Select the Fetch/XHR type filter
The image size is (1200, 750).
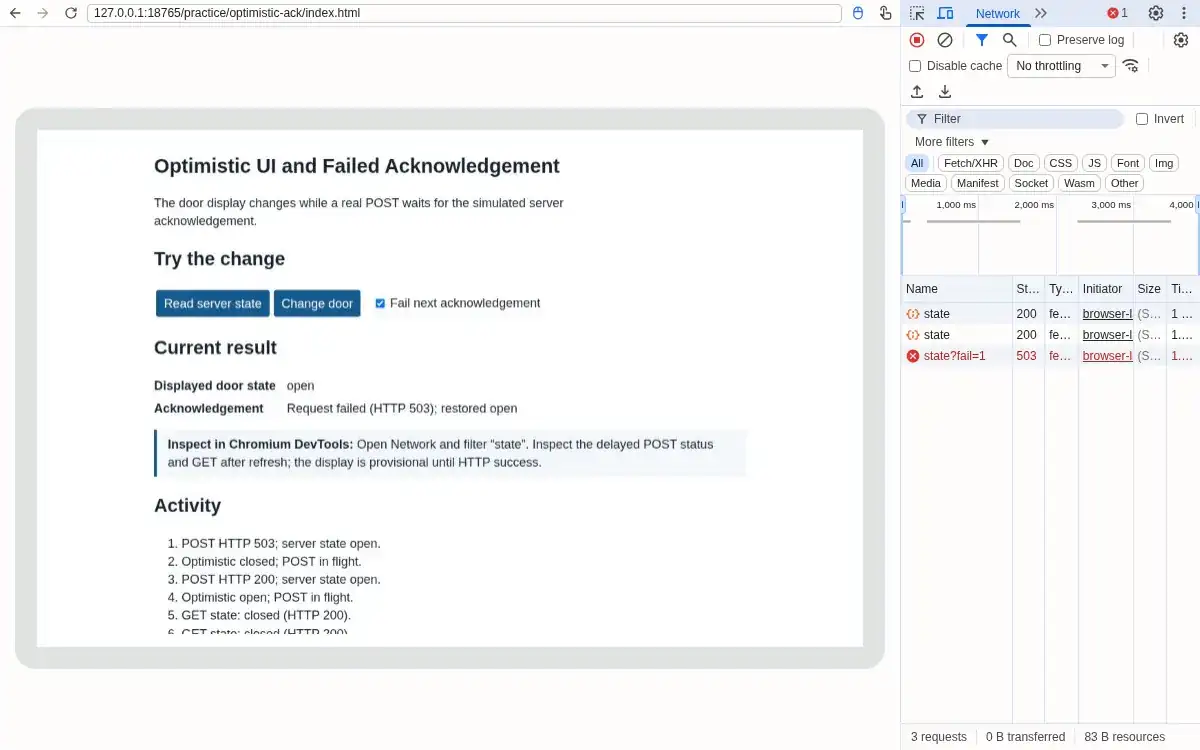coord(971,163)
